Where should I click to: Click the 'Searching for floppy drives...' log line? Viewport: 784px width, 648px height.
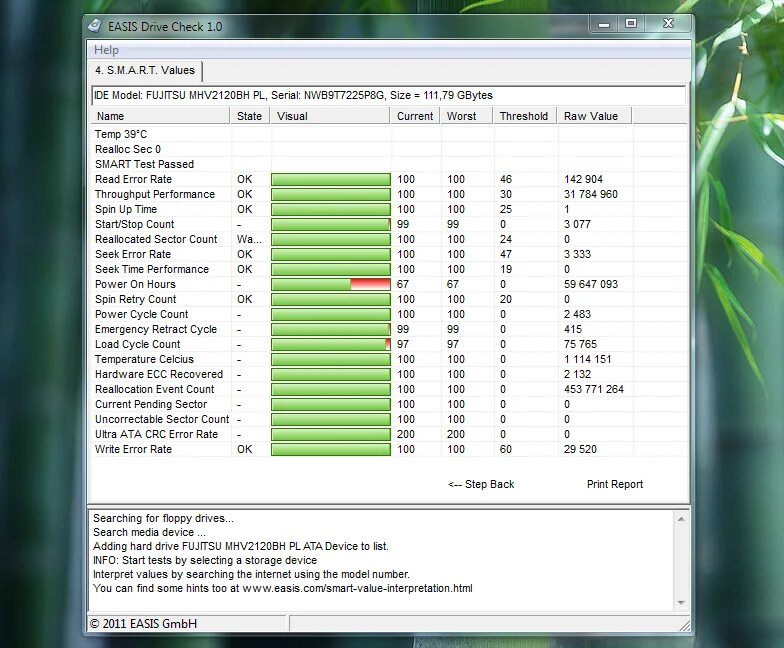click(x=163, y=518)
